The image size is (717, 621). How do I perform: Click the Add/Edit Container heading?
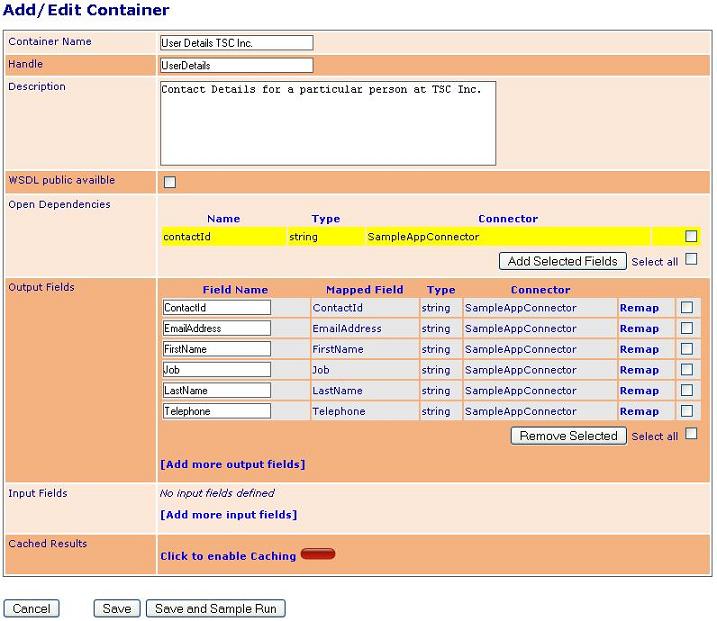[x=86, y=10]
